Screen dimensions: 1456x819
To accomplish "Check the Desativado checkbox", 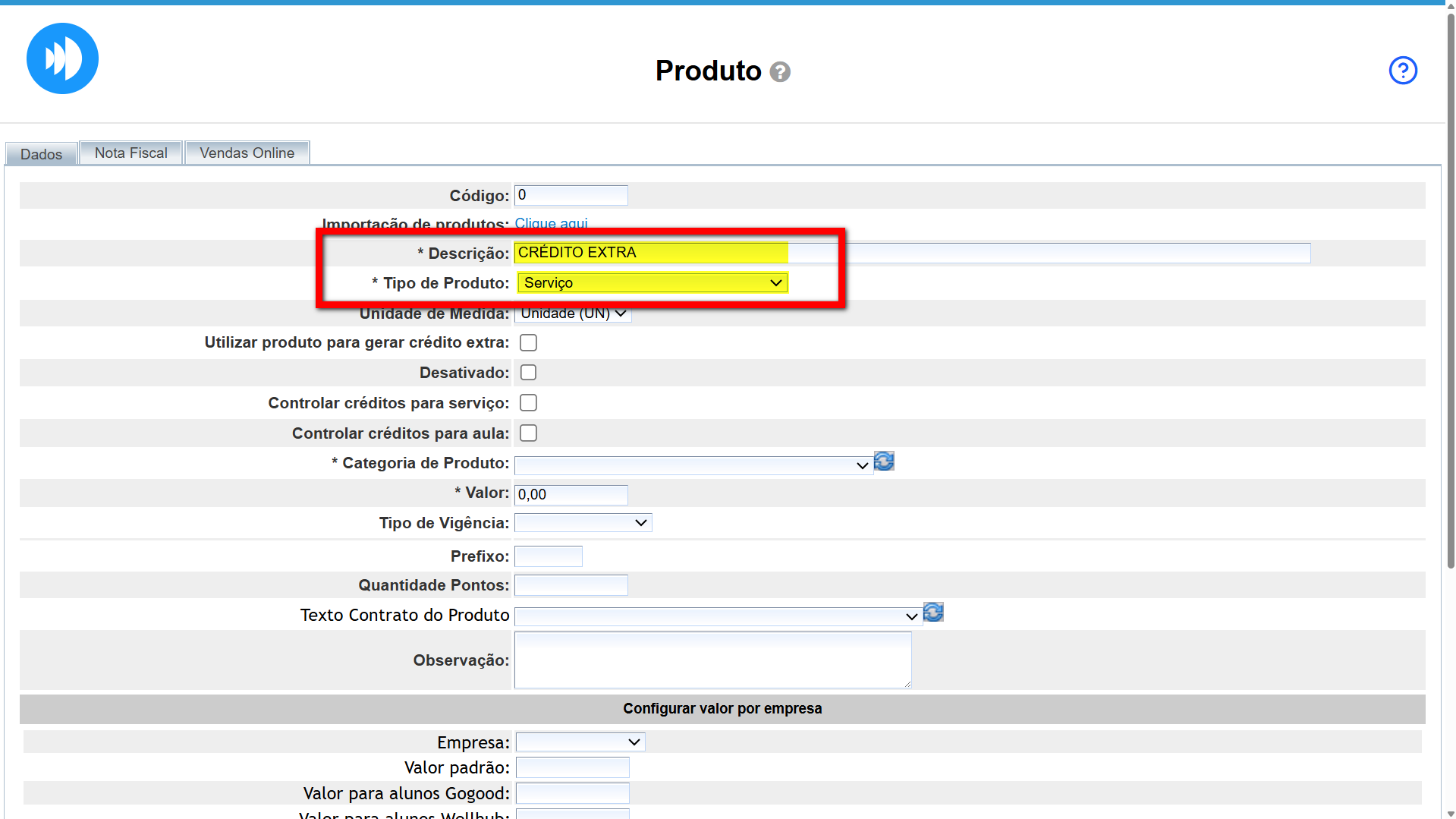I will tap(528, 373).
